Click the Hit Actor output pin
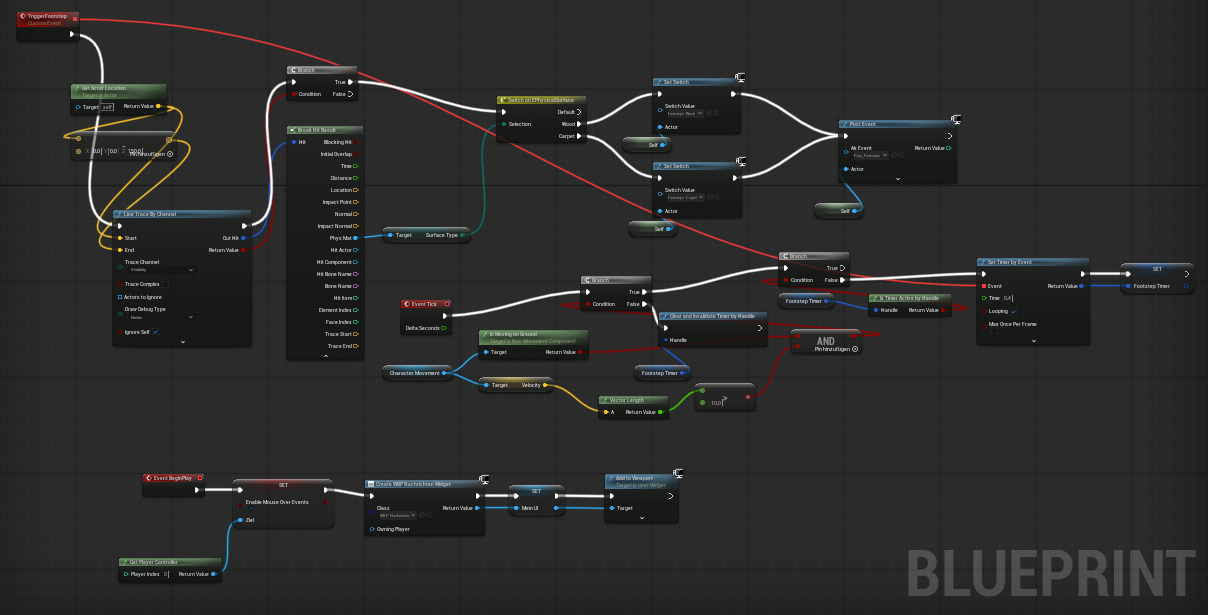Viewport: 1208px width, 615px height. coord(356,250)
